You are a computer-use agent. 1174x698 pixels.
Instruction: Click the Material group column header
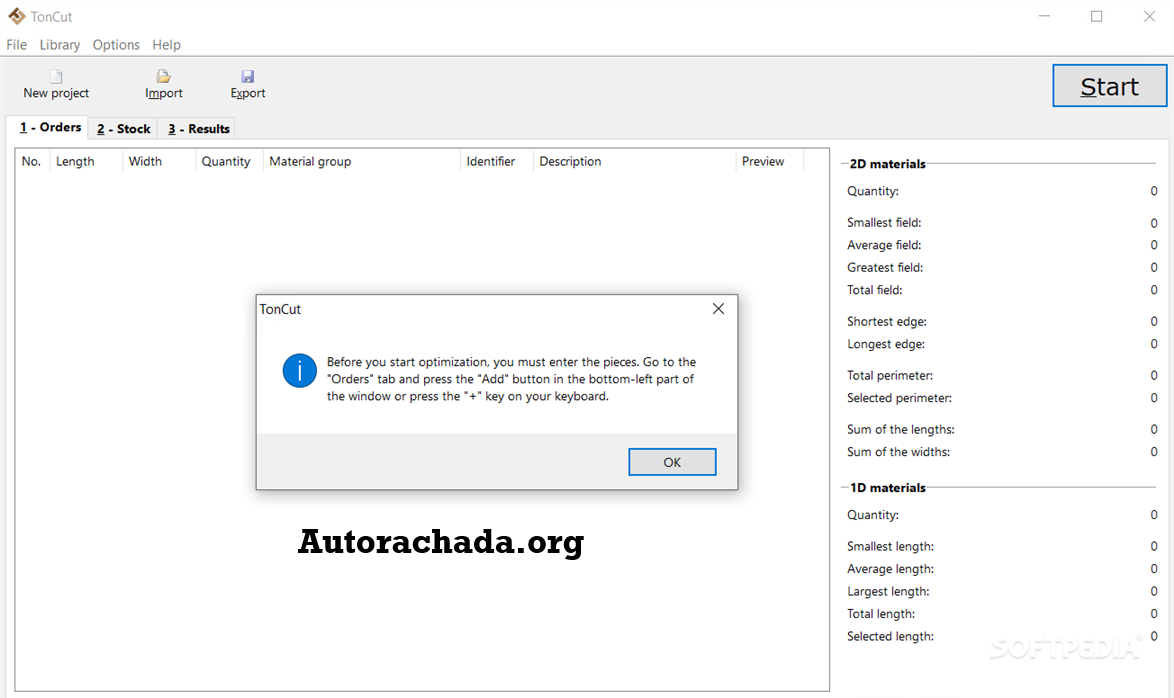tap(310, 161)
